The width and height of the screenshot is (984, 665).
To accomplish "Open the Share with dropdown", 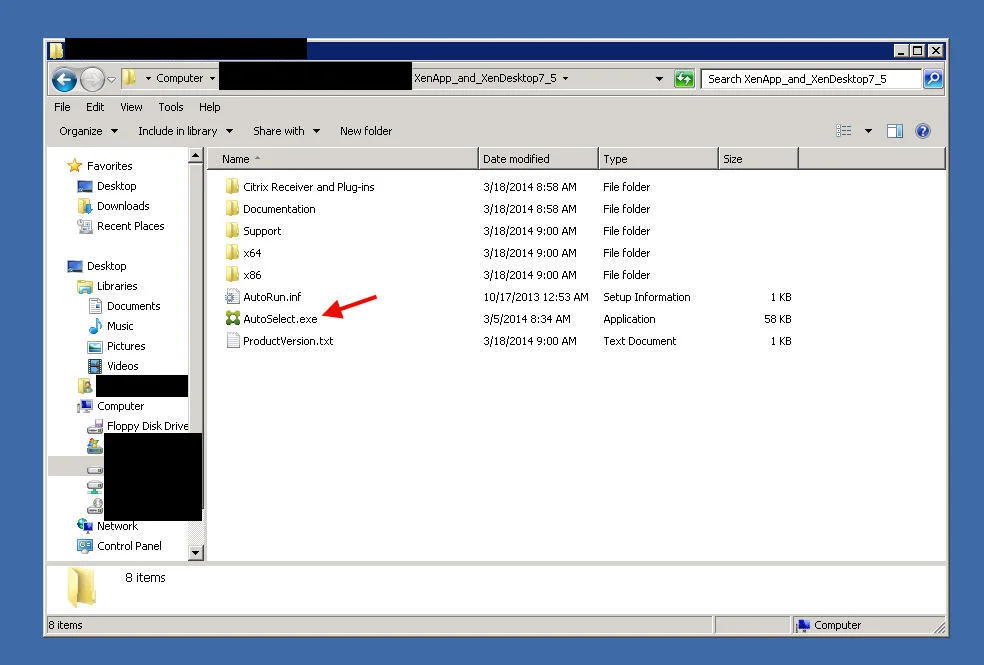I will click(287, 131).
